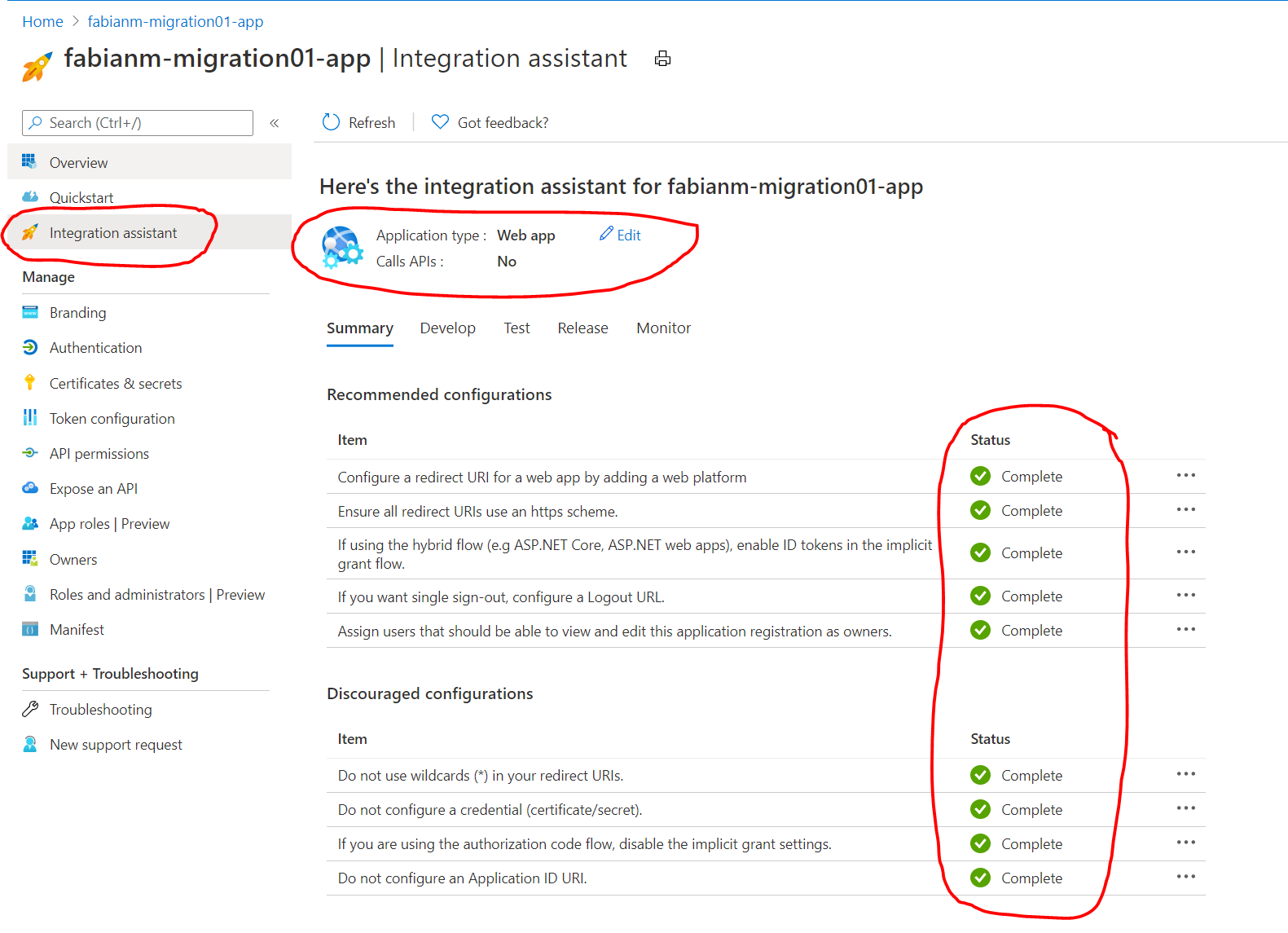Click the web app globe gears icon
This screenshot has width=1288, height=933.
[342, 248]
